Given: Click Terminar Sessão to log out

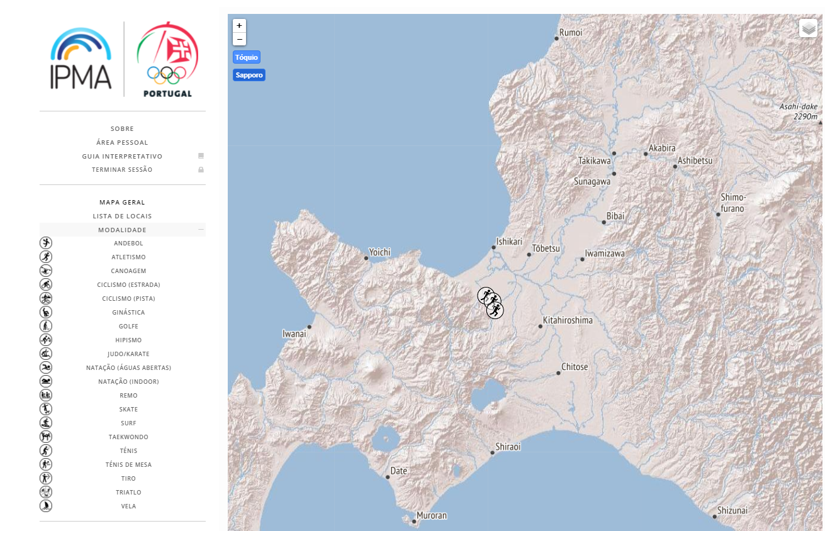Looking at the screenshot, I should [x=122, y=170].
